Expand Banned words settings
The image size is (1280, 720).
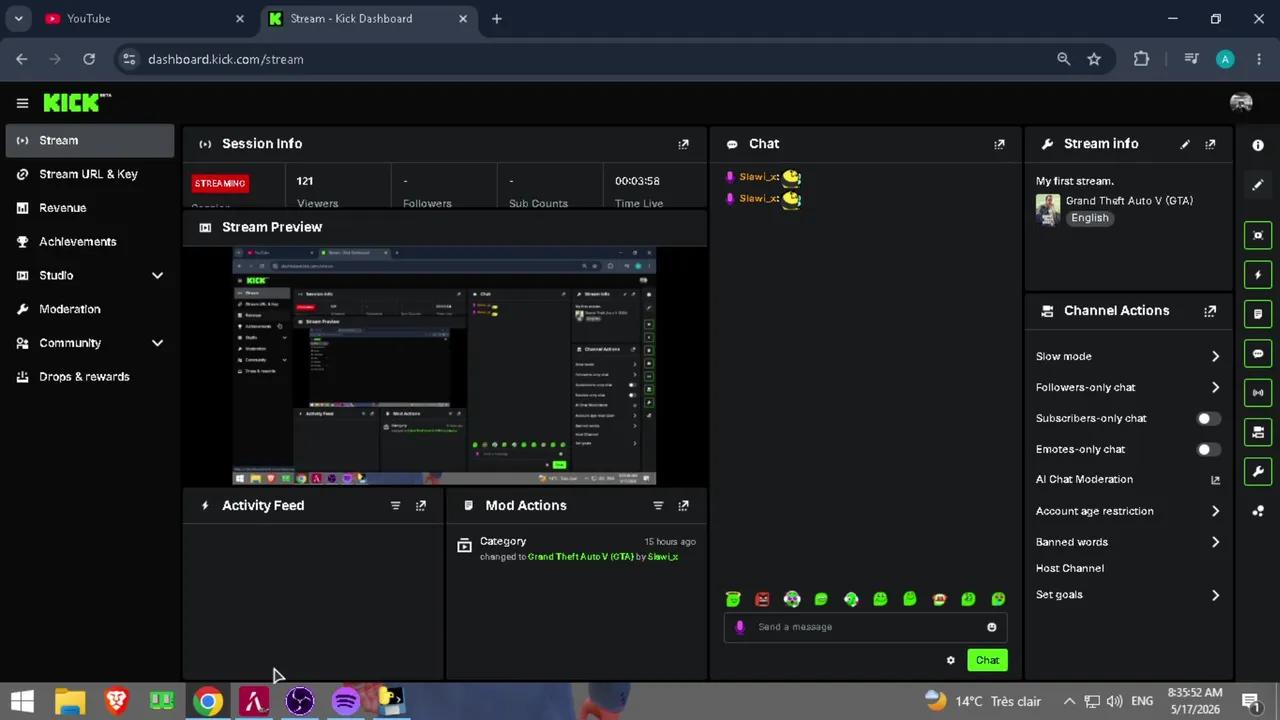click(x=1215, y=542)
